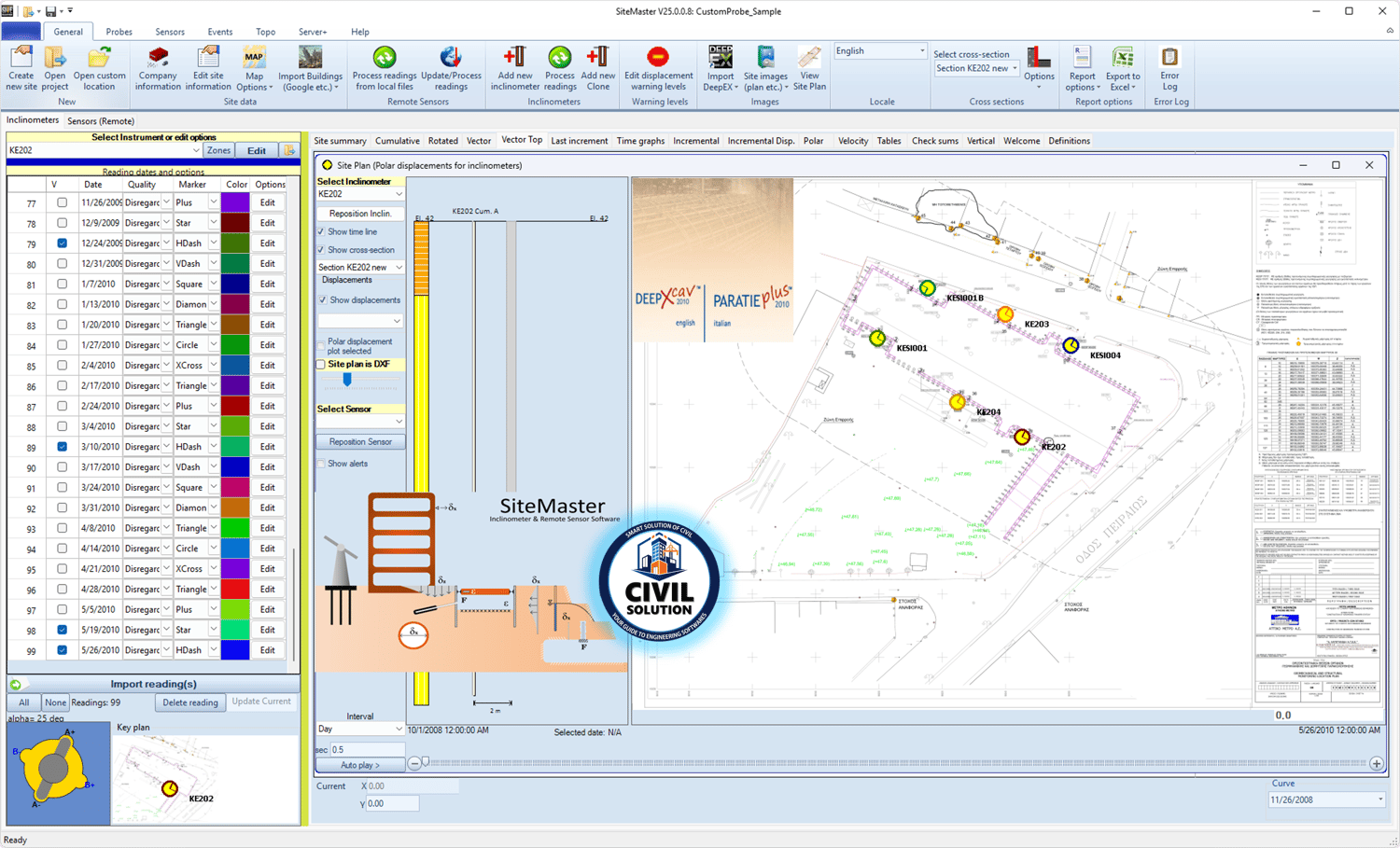Check the visibility box for row 77
1400x848 pixels.
tap(62, 202)
